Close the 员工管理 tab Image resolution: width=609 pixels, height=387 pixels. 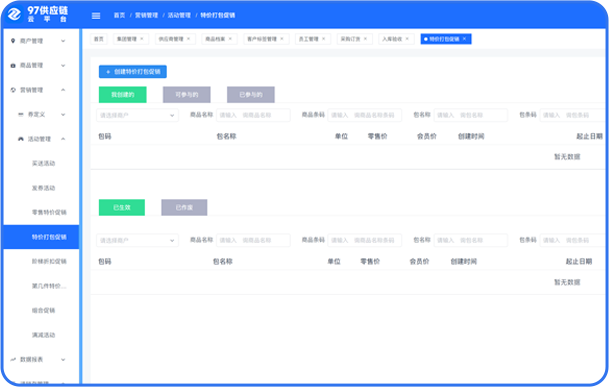pos(324,39)
